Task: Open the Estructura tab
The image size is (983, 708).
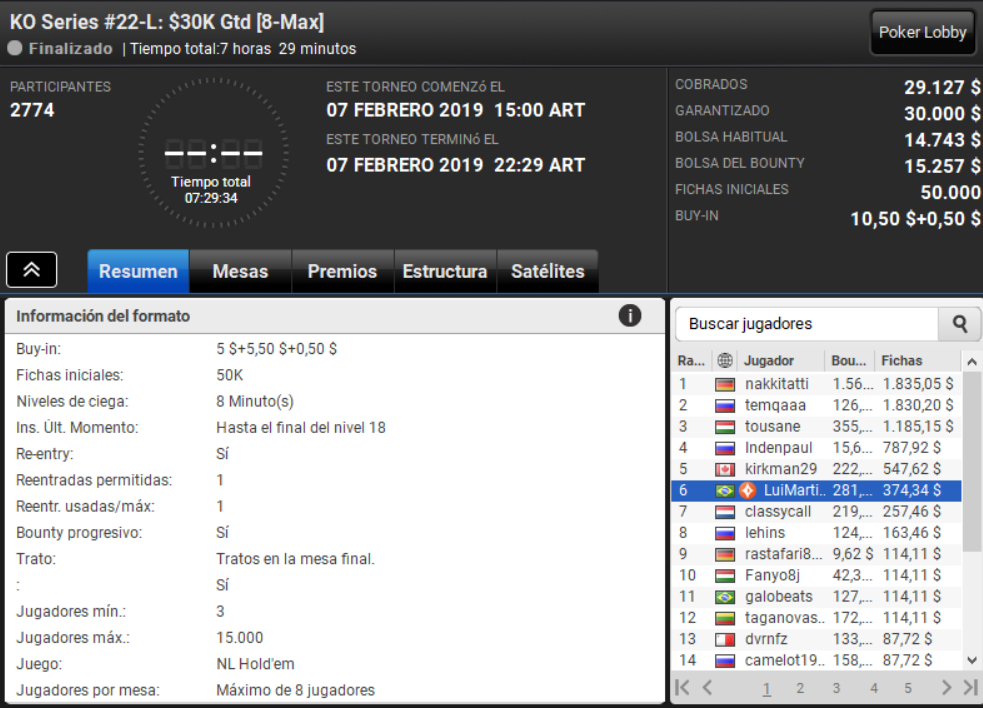Action: [x=444, y=271]
